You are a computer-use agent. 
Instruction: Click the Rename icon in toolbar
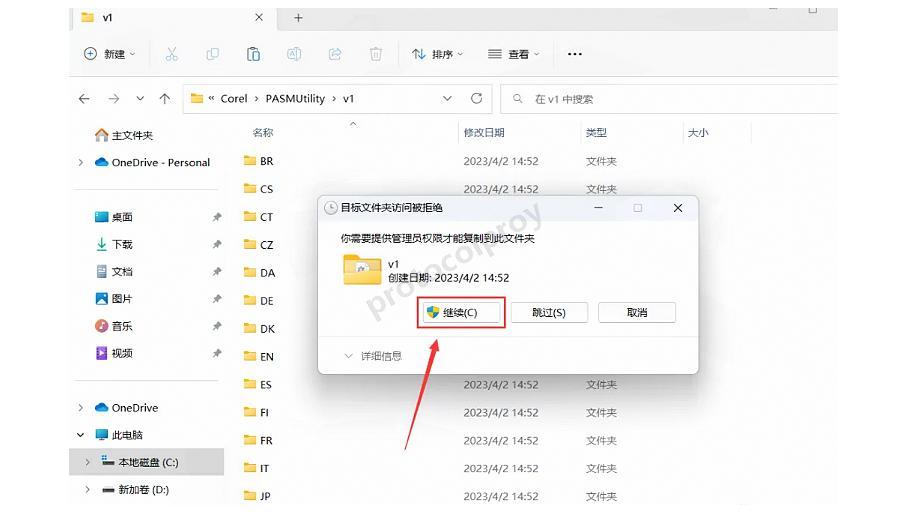(294, 54)
